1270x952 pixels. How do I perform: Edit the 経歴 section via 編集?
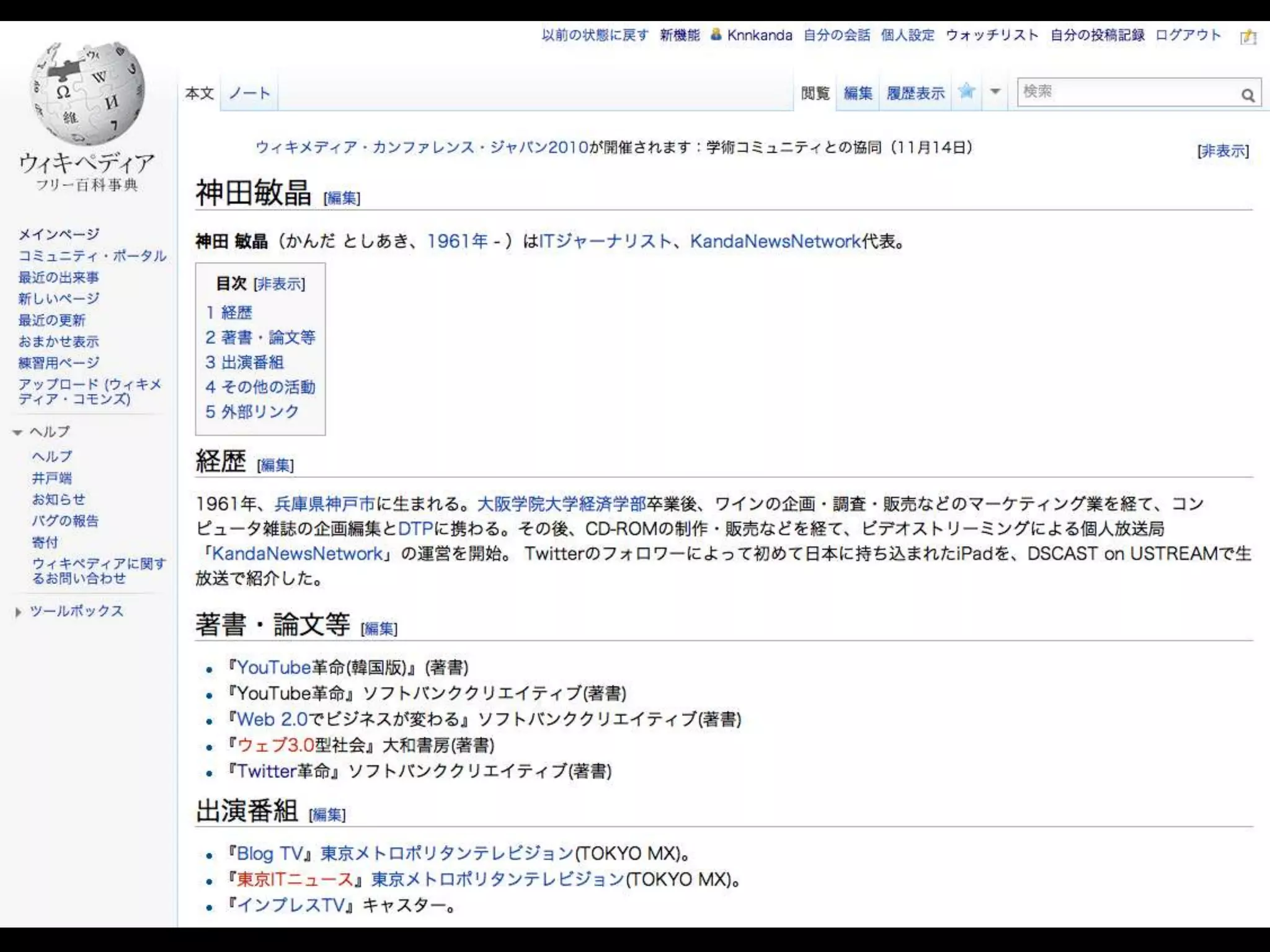[275, 465]
